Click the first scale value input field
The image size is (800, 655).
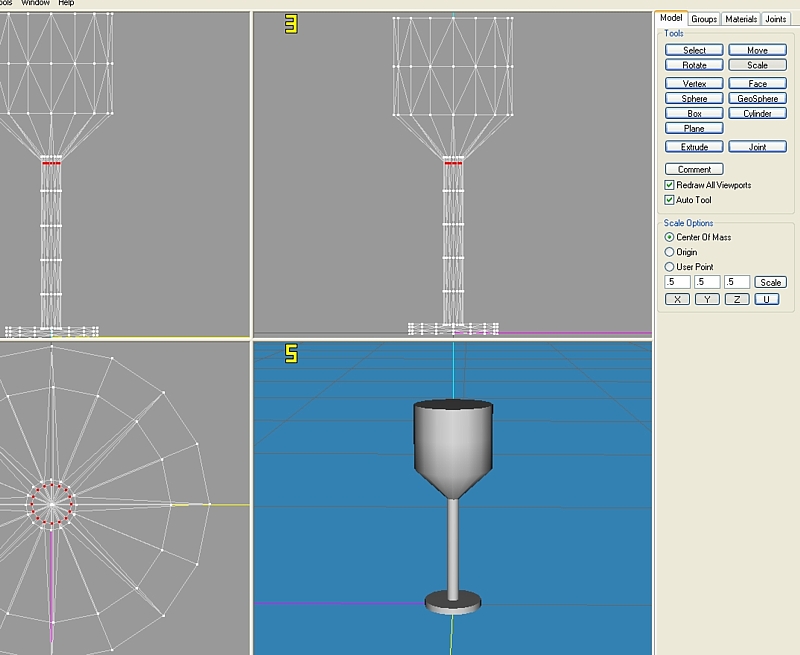677,282
